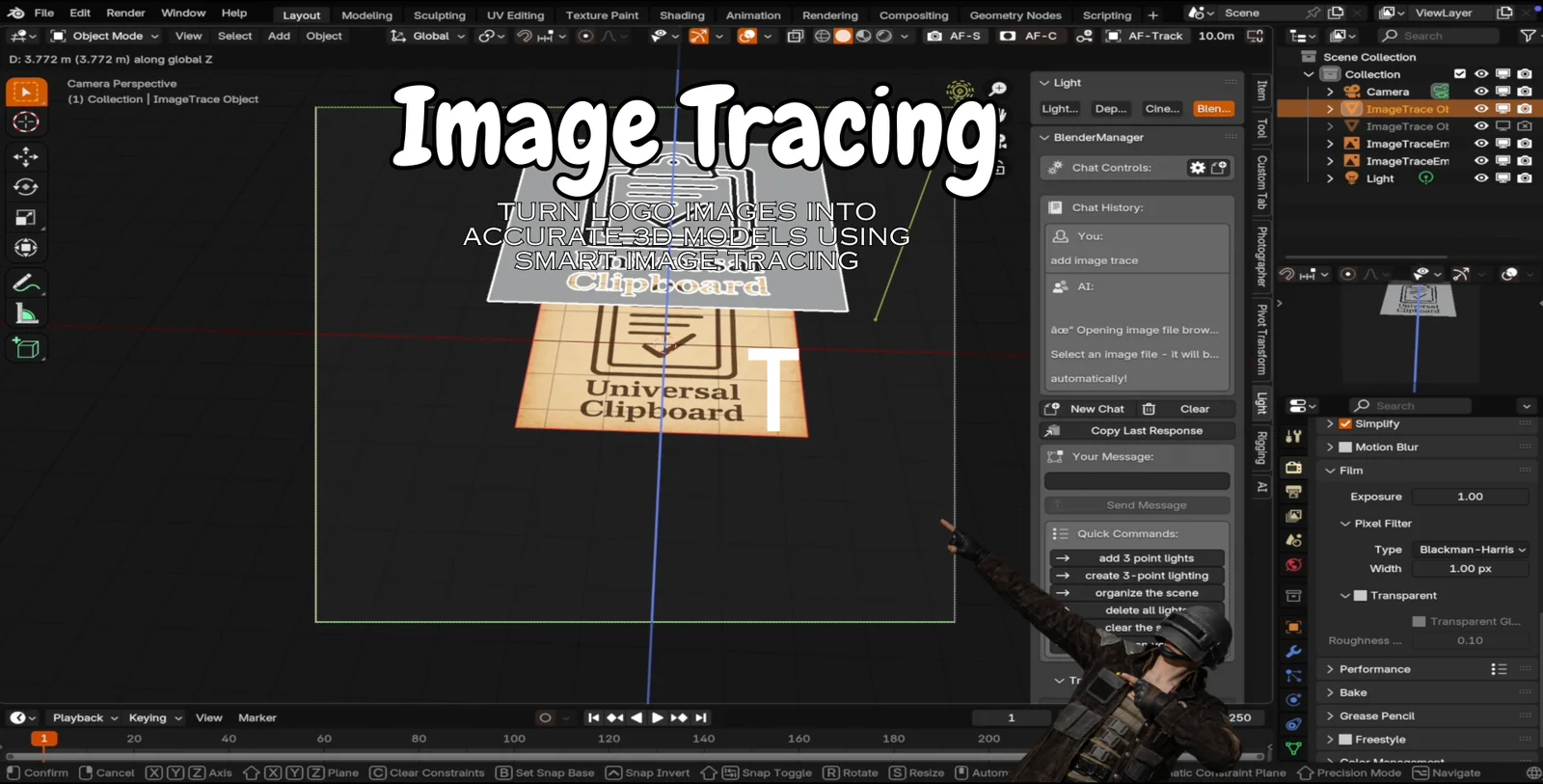Choose the Move tool

(26, 156)
